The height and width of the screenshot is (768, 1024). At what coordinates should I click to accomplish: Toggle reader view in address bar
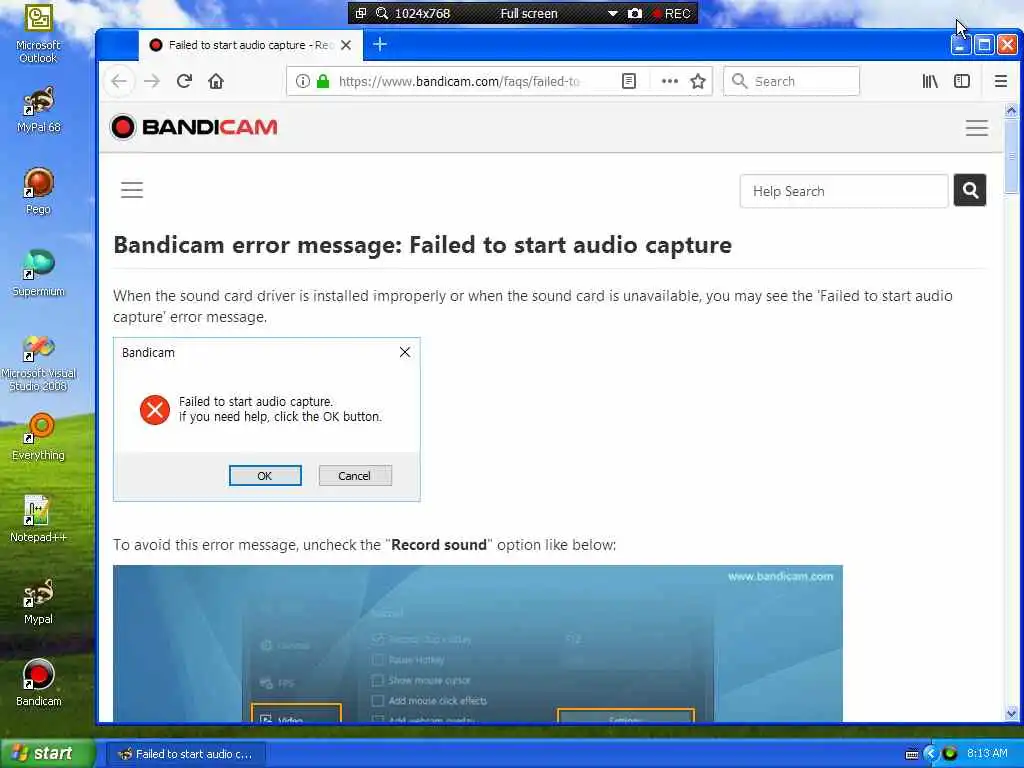point(629,81)
